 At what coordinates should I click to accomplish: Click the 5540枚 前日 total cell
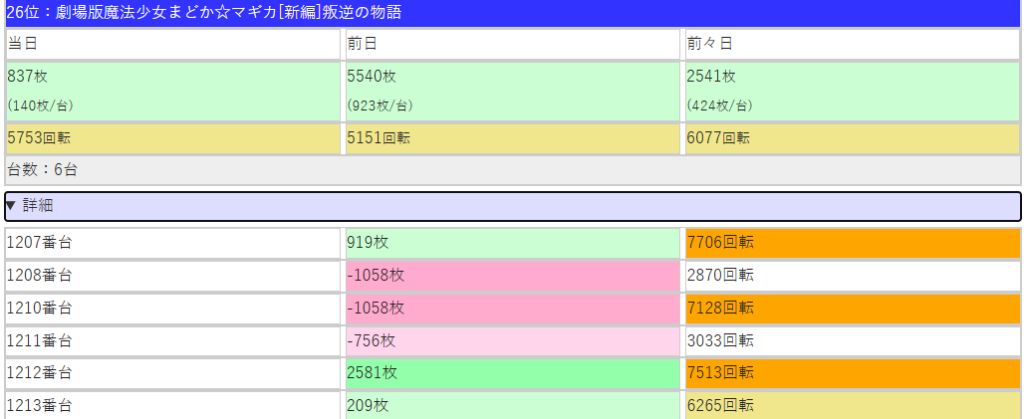(513, 91)
